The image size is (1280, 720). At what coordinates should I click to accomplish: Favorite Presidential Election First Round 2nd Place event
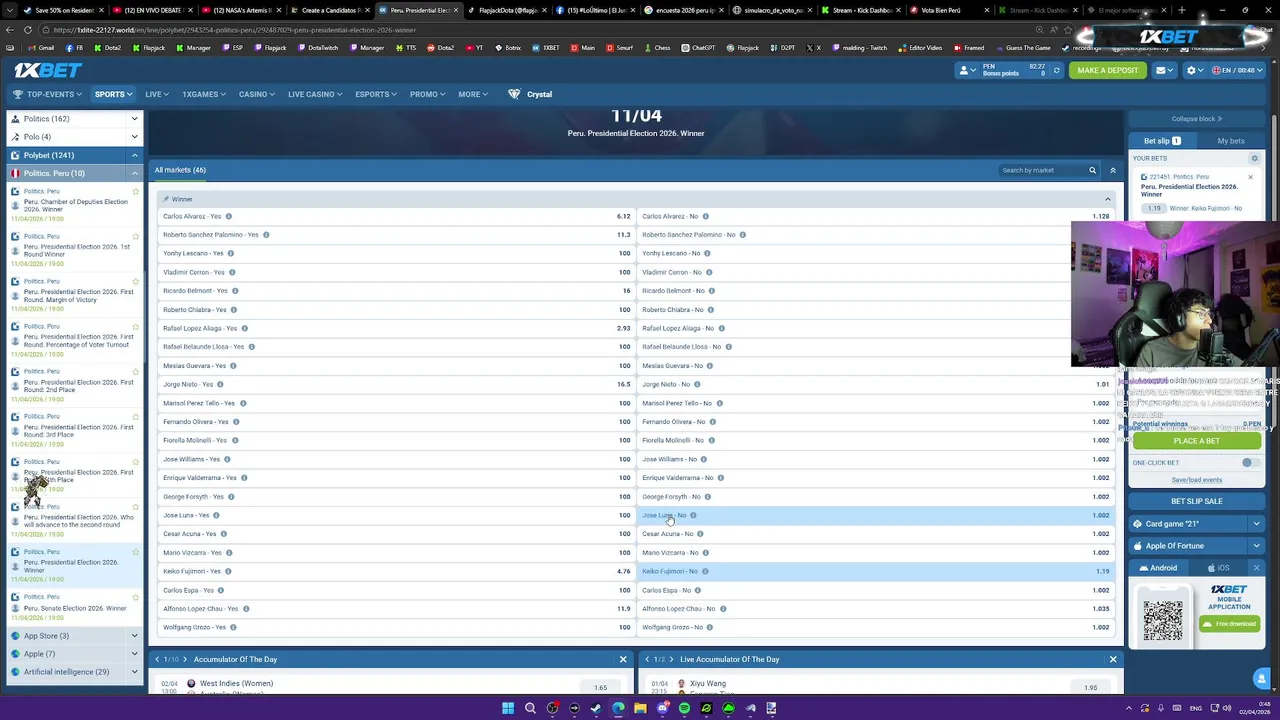pos(135,371)
